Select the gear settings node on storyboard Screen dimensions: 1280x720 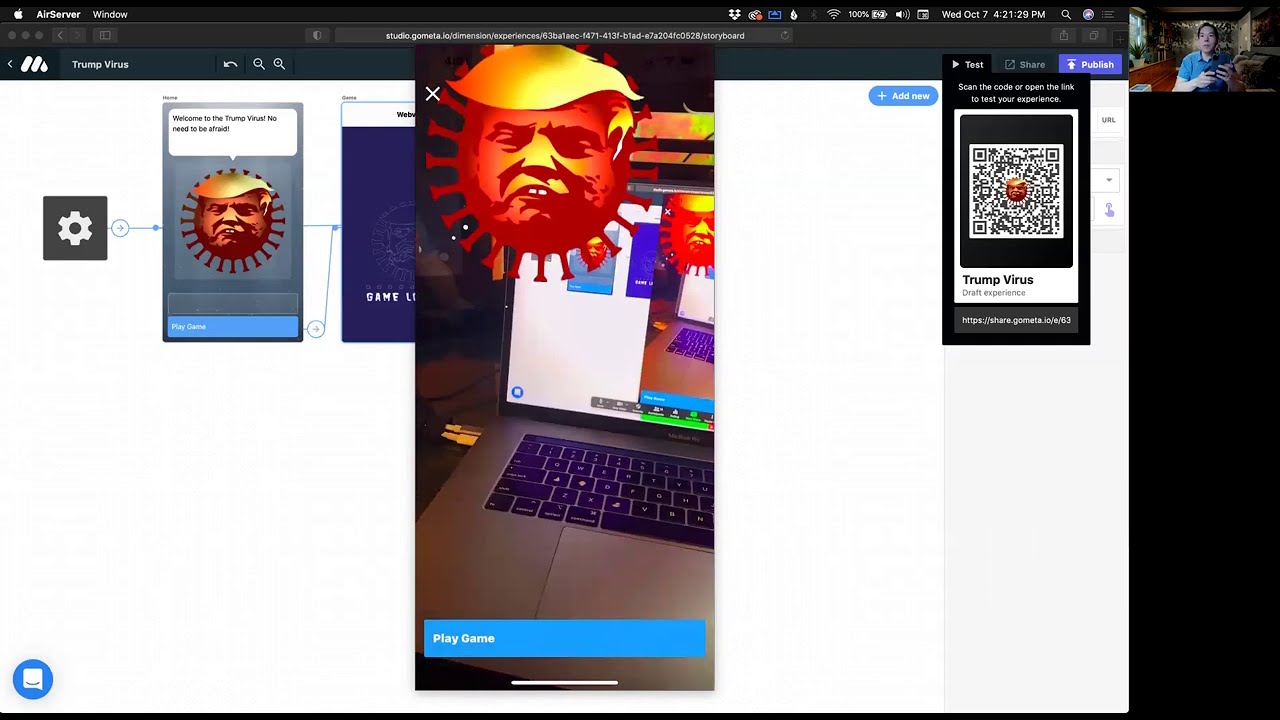(75, 228)
